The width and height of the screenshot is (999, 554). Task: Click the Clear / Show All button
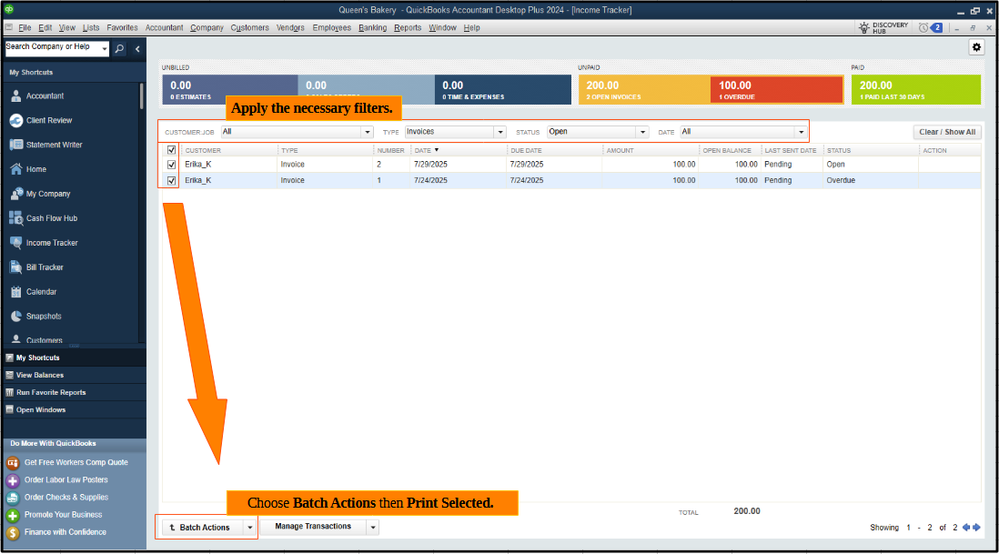coord(947,132)
